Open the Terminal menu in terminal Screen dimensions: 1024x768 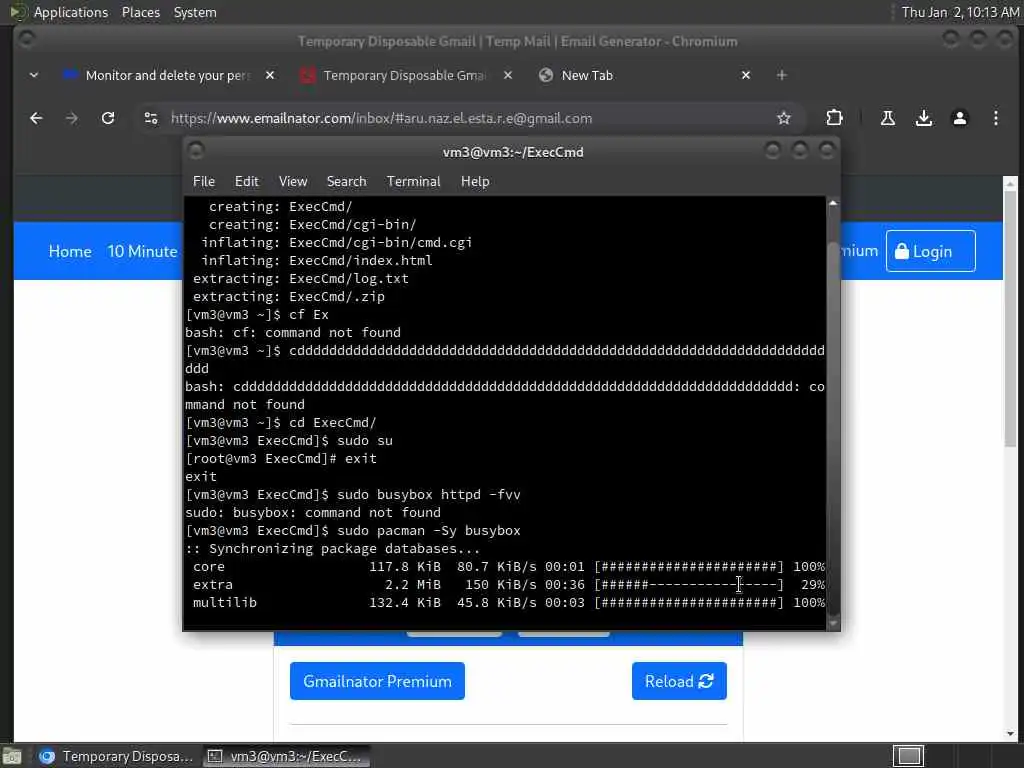[x=413, y=182]
